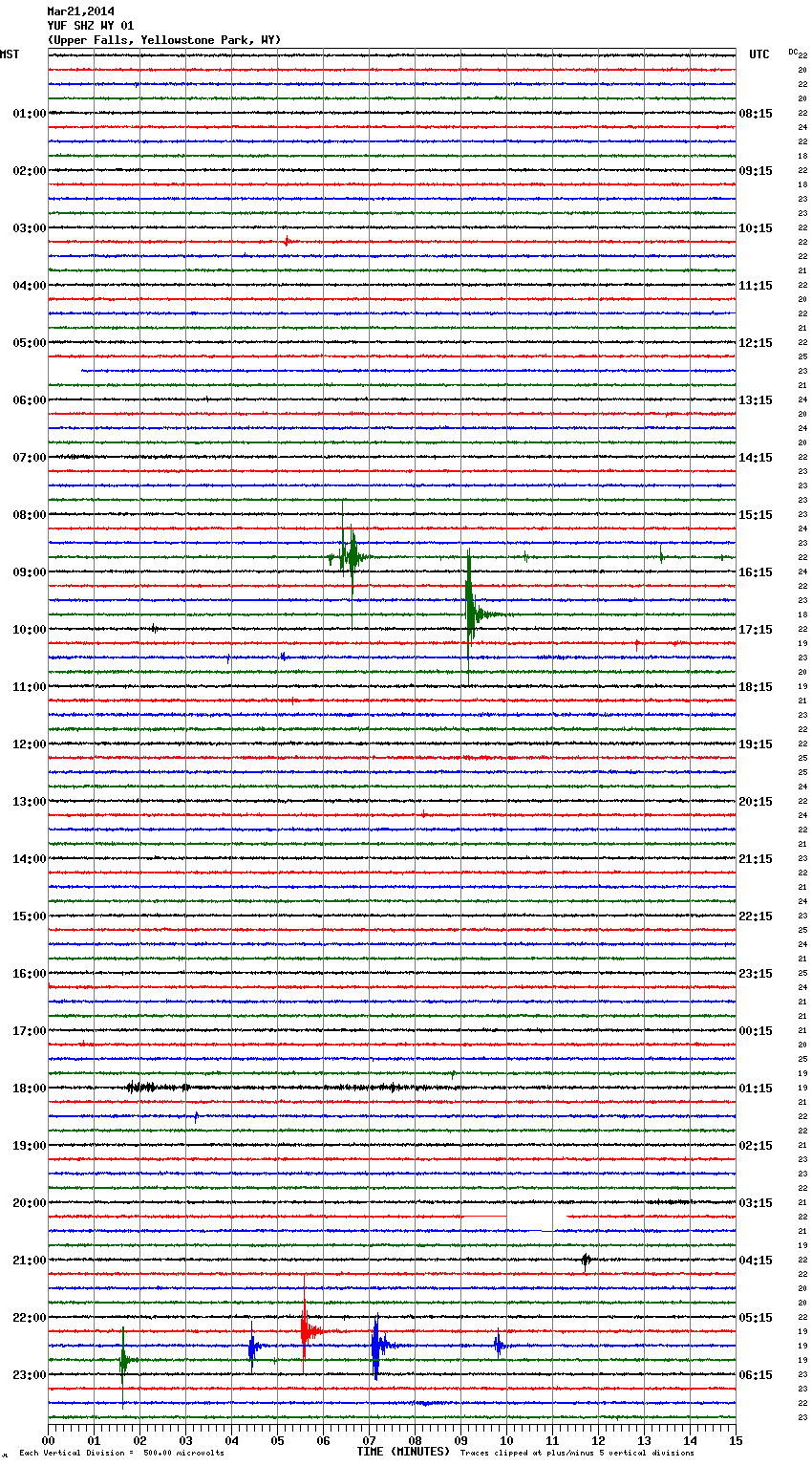The image size is (812, 1466).
Task: Click the vertical division 500.00 microvolts note
Action: [x=121, y=1454]
